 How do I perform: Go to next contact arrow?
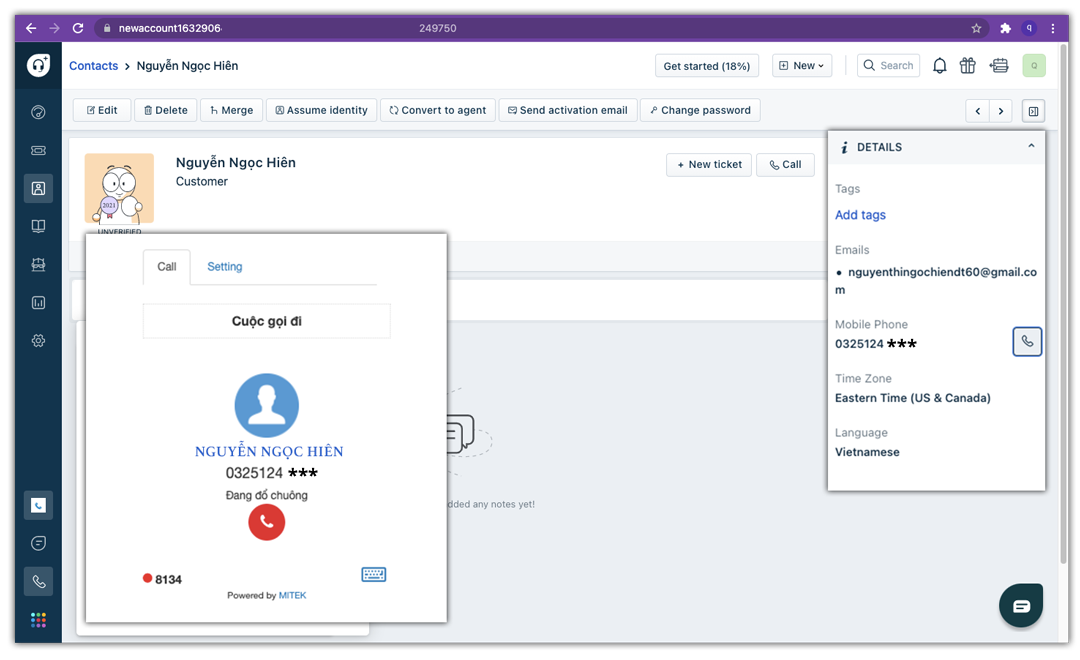(x=1001, y=111)
